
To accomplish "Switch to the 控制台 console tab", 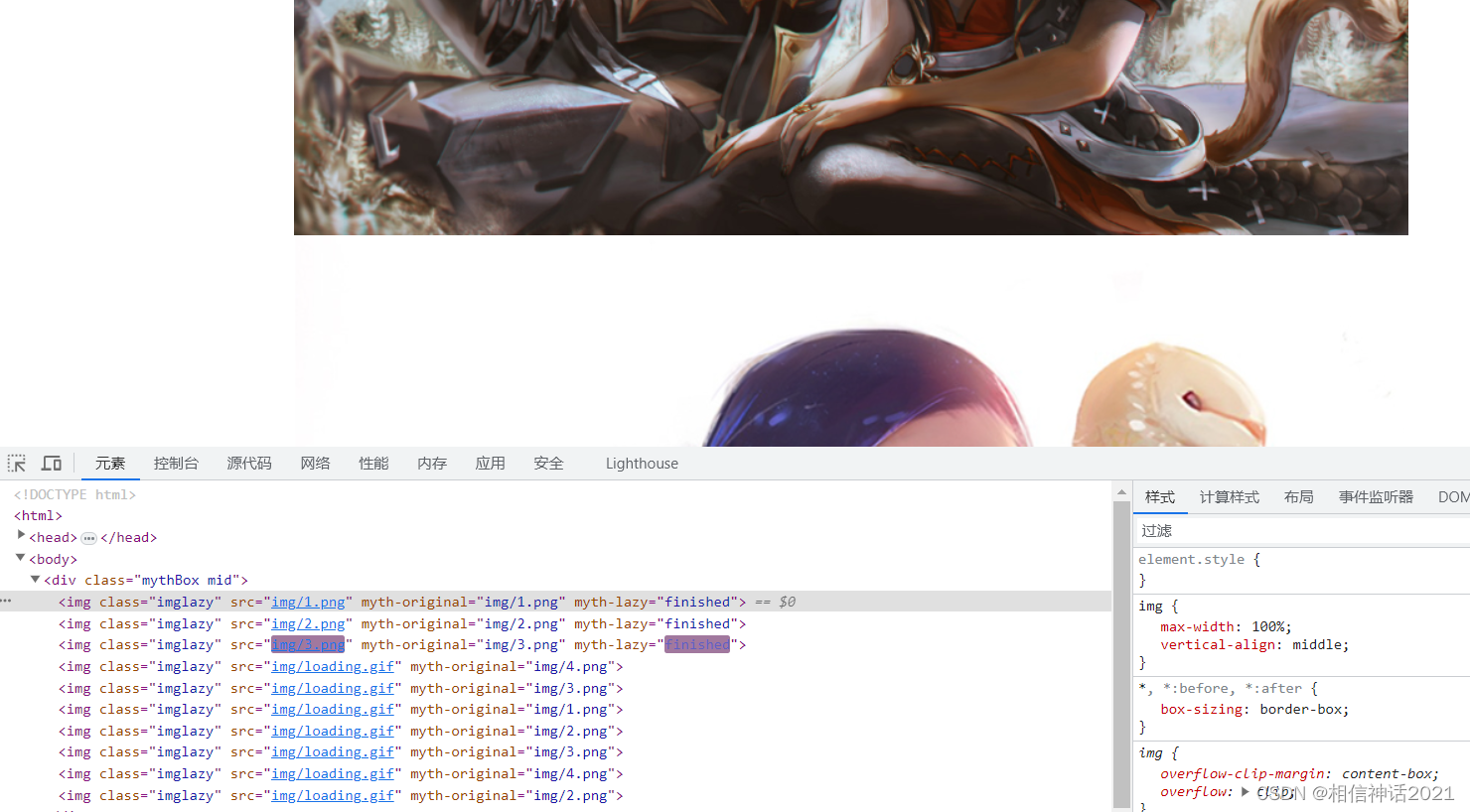I will pyautogui.click(x=176, y=464).
